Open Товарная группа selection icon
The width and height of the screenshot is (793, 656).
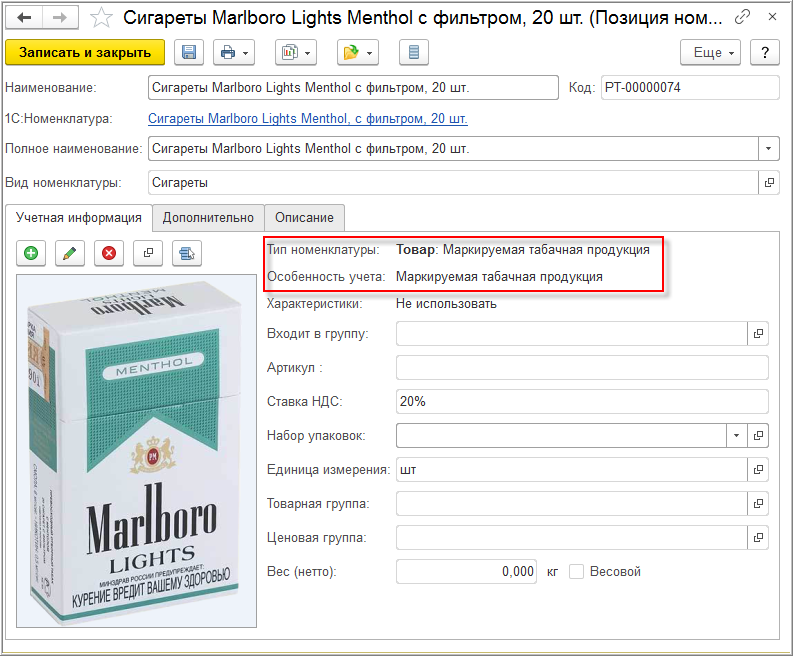click(758, 504)
